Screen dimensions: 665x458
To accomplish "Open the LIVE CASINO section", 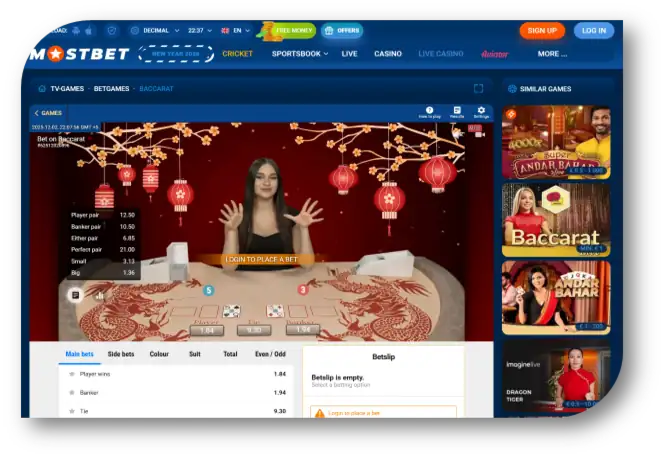I will click(x=441, y=54).
